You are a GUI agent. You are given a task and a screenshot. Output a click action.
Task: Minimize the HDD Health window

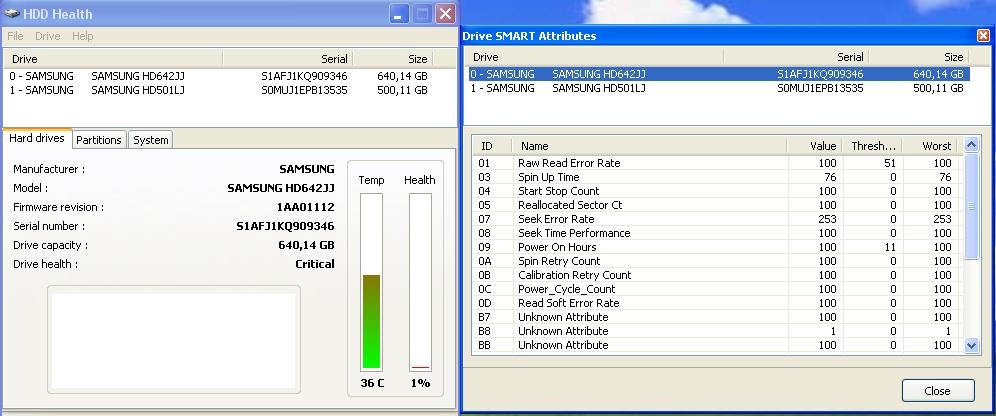(x=399, y=14)
